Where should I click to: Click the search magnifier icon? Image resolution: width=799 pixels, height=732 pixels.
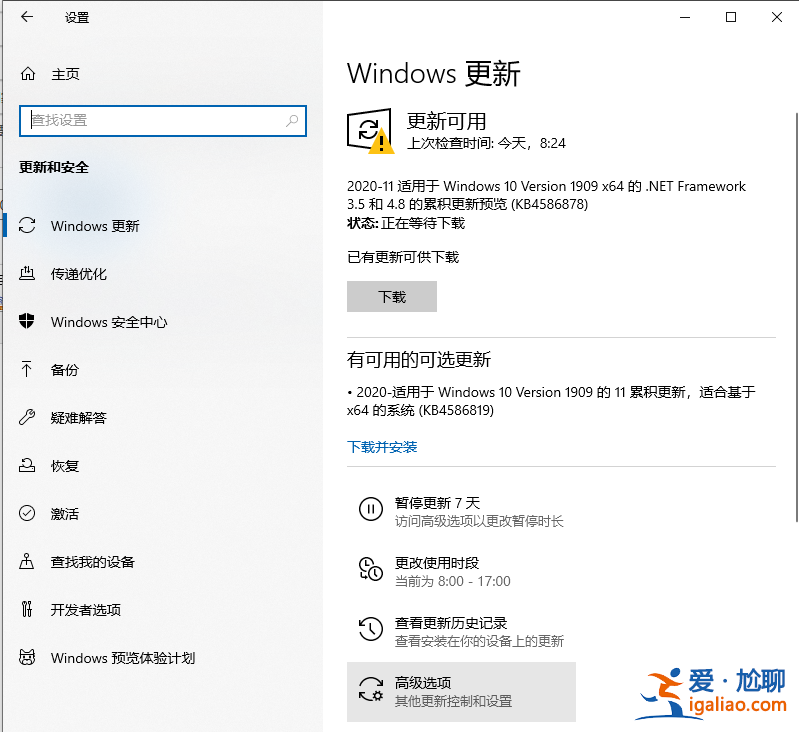click(292, 121)
